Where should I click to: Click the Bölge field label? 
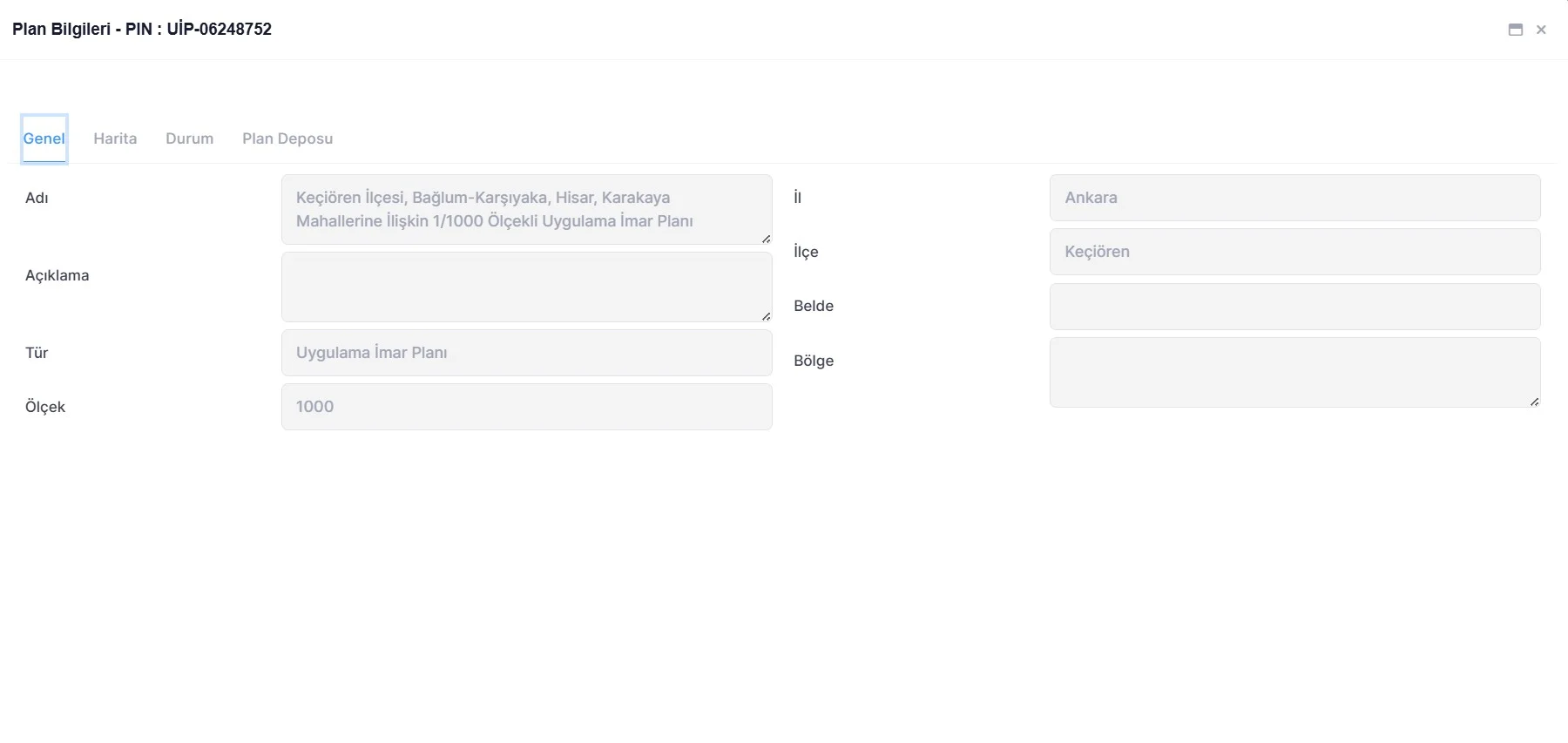(x=814, y=361)
